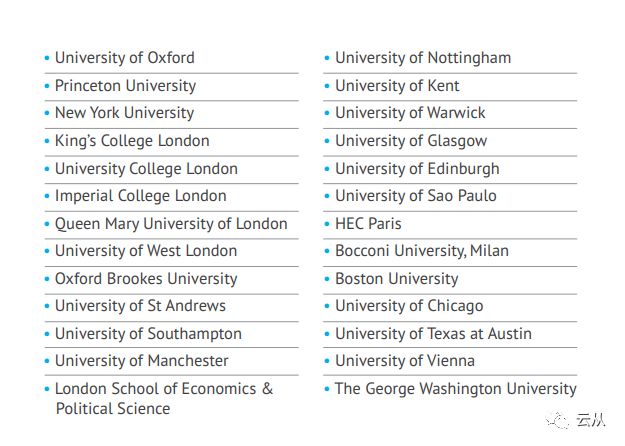This screenshot has width=625, height=446.
Task: Click University College London entry
Action: [x=146, y=169]
